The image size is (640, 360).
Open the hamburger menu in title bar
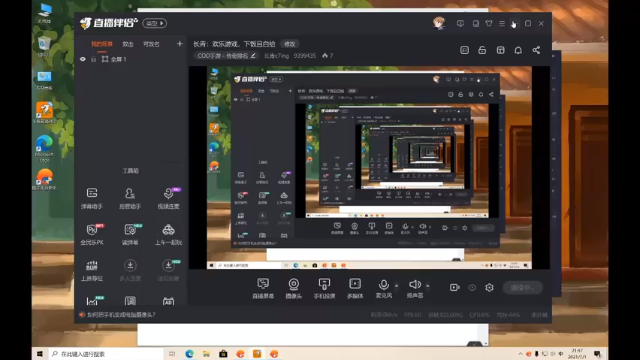pos(502,23)
